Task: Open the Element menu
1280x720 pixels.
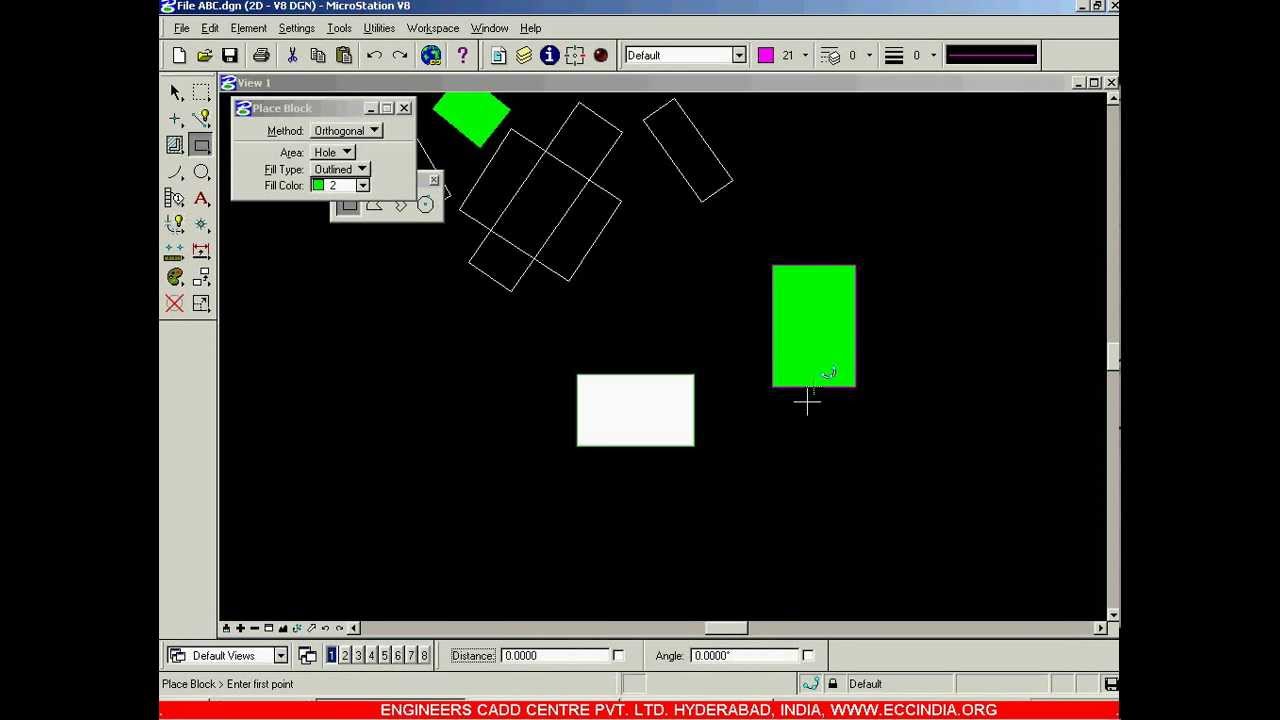Action: [249, 28]
